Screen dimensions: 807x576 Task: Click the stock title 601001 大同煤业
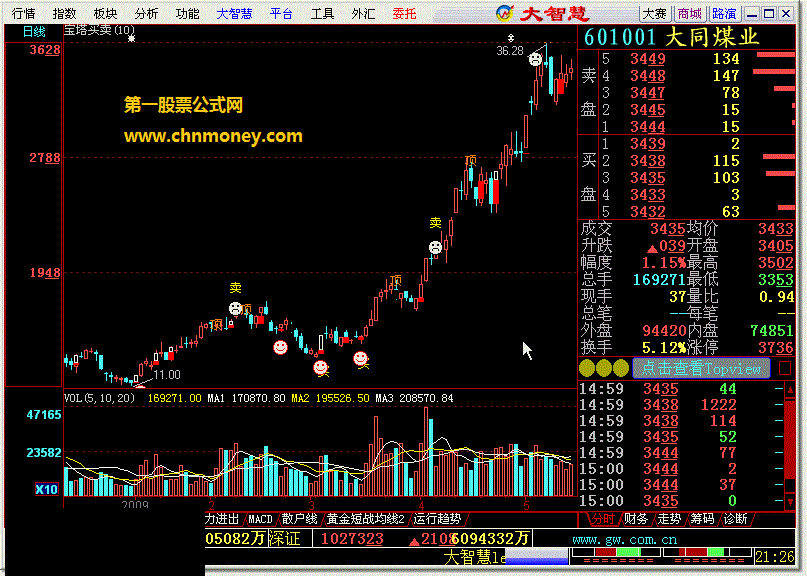[x=671, y=37]
